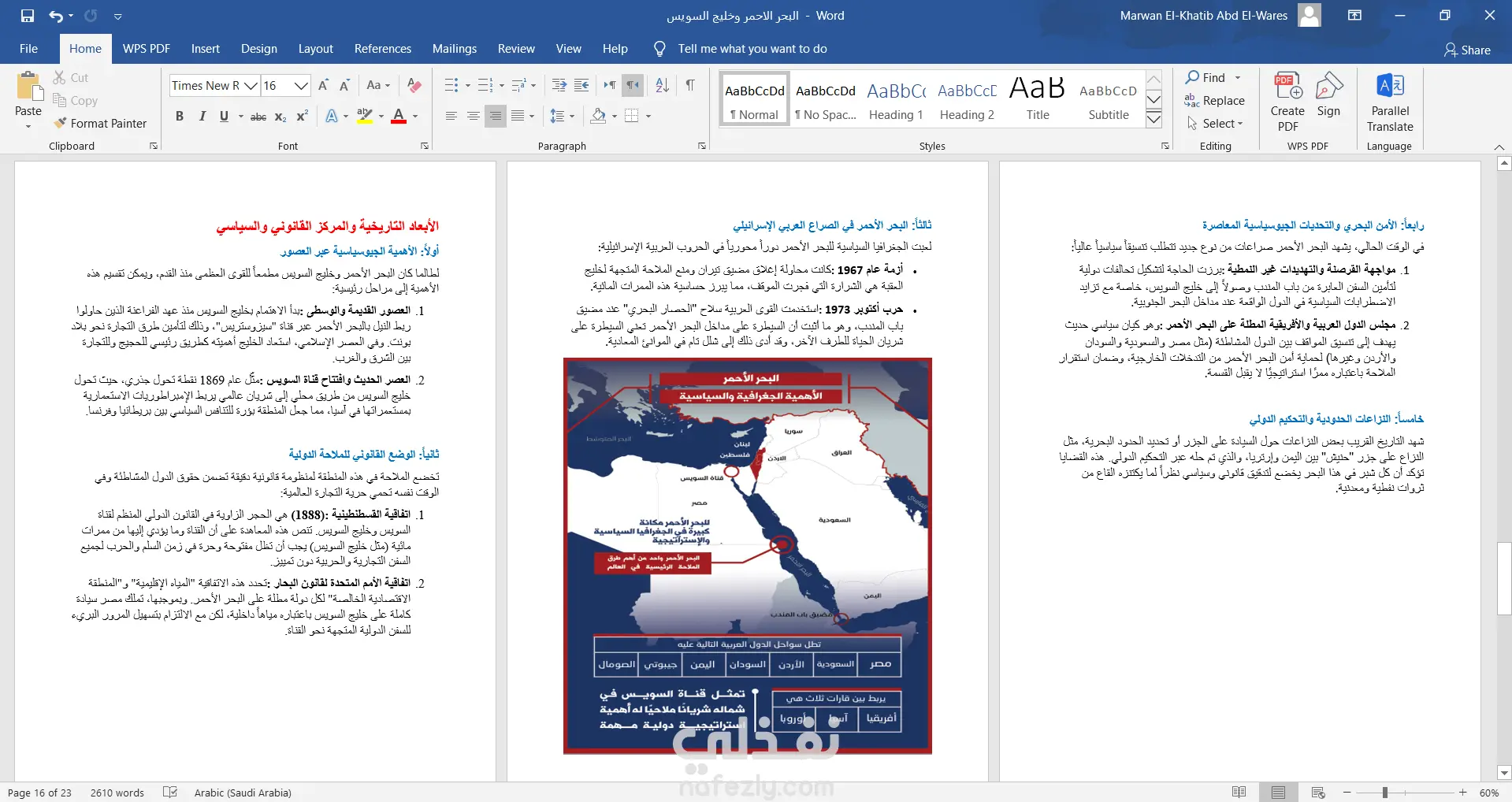Click the Save disk icon
Viewport: 1512px width, 802px height.
point(28,16)
